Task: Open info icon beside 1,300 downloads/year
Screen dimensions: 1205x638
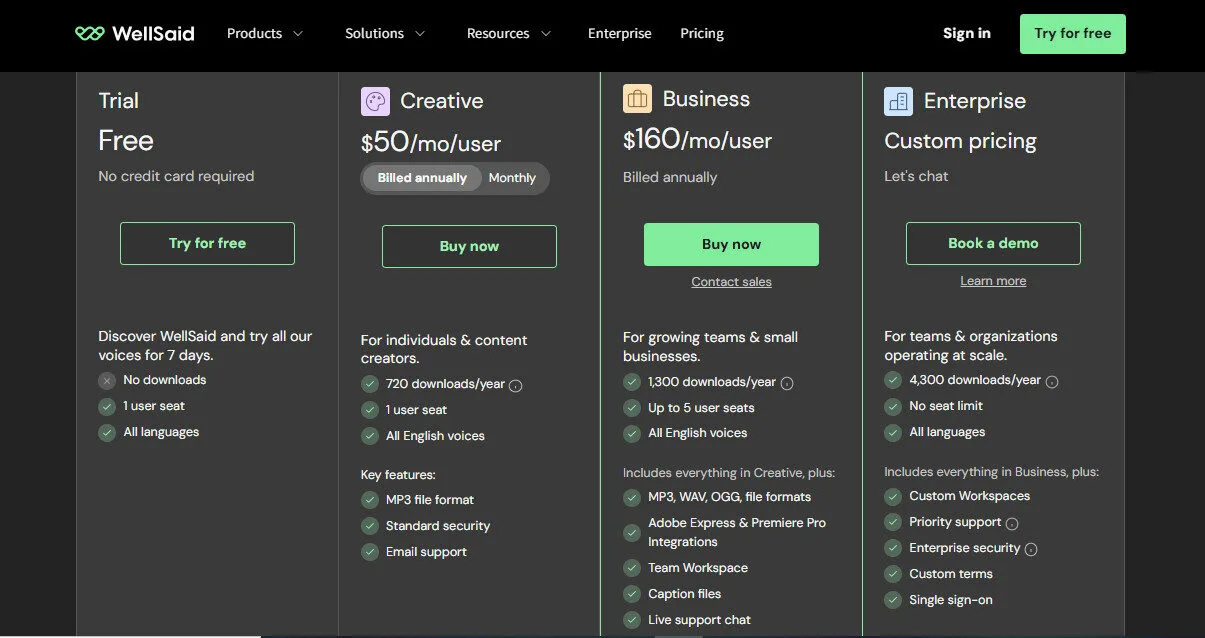Action: (x=787, y=383)
